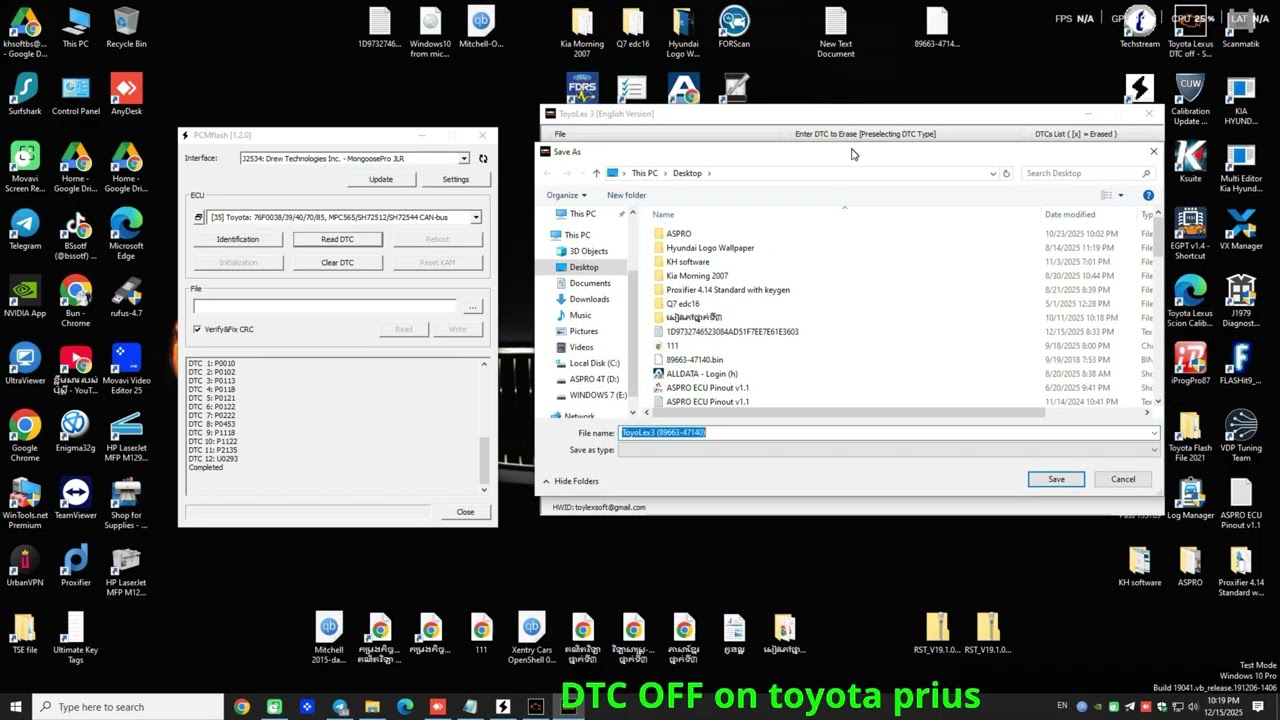Open the File menu in ToyoLex 3
This screenshot has width=1280, height=720.
coord(560,134)
